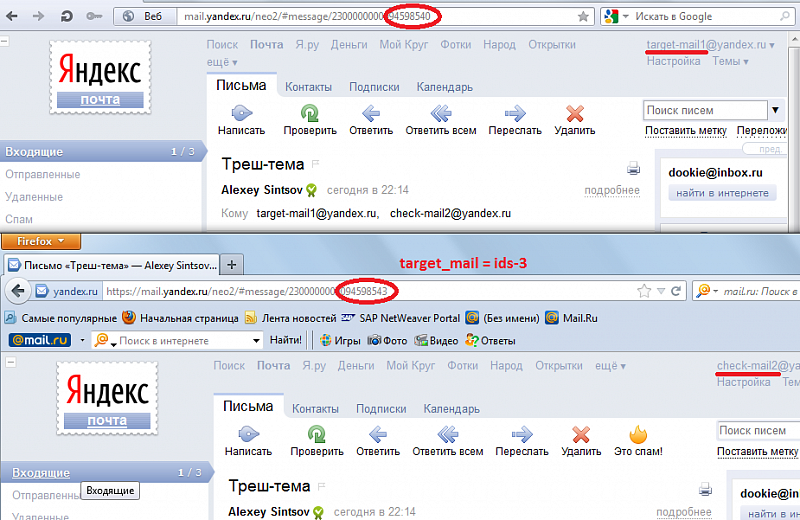Bookmark star in the top browser address bar
800x520 pixels.
tap(583, 17)
